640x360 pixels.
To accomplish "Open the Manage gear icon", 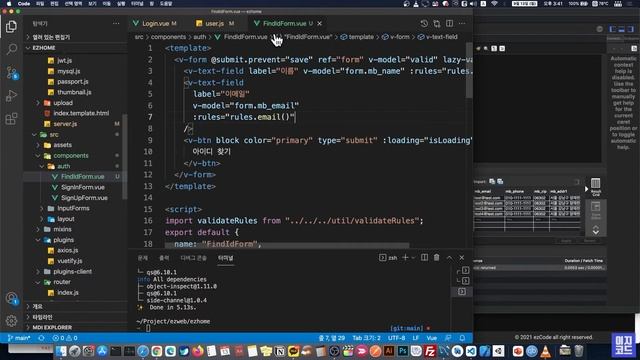I will pyautogui.click(x=11, y=321).
